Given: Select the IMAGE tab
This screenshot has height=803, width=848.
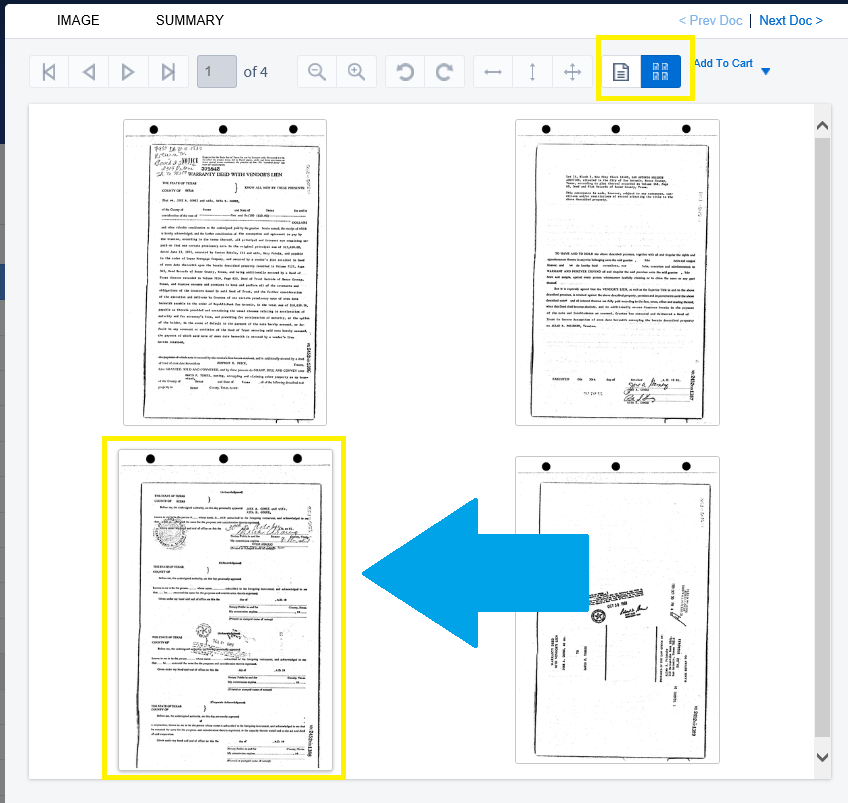Looking at the screenshot, I should [x=78, y=20].
